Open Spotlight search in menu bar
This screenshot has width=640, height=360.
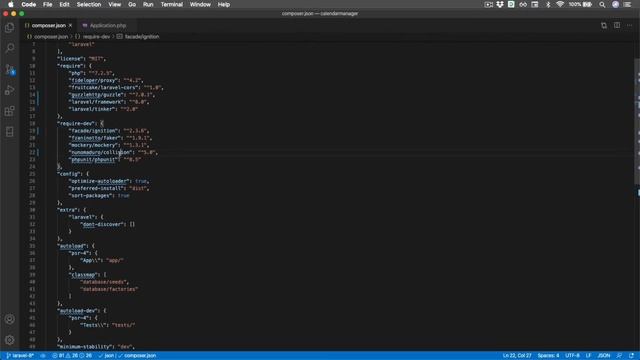pos(602,4)
